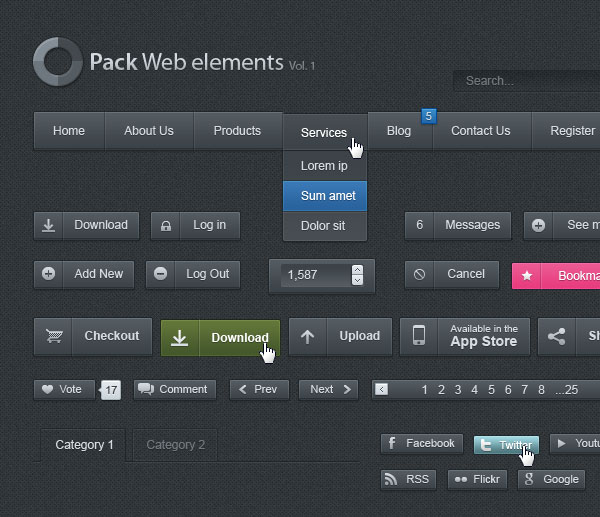Click the shopping cart icon beside Checkout
The image size is (600, 517).
tap(54, 336)
